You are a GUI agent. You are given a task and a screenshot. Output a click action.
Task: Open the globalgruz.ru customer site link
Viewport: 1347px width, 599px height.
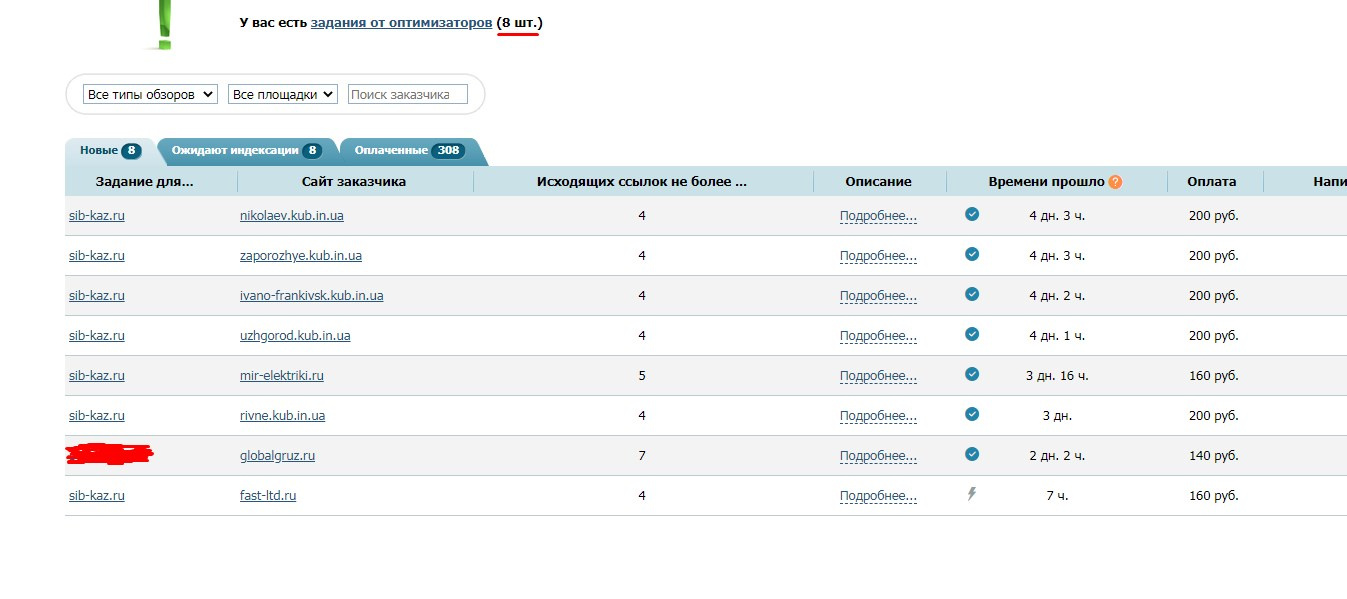pos(277,456)
